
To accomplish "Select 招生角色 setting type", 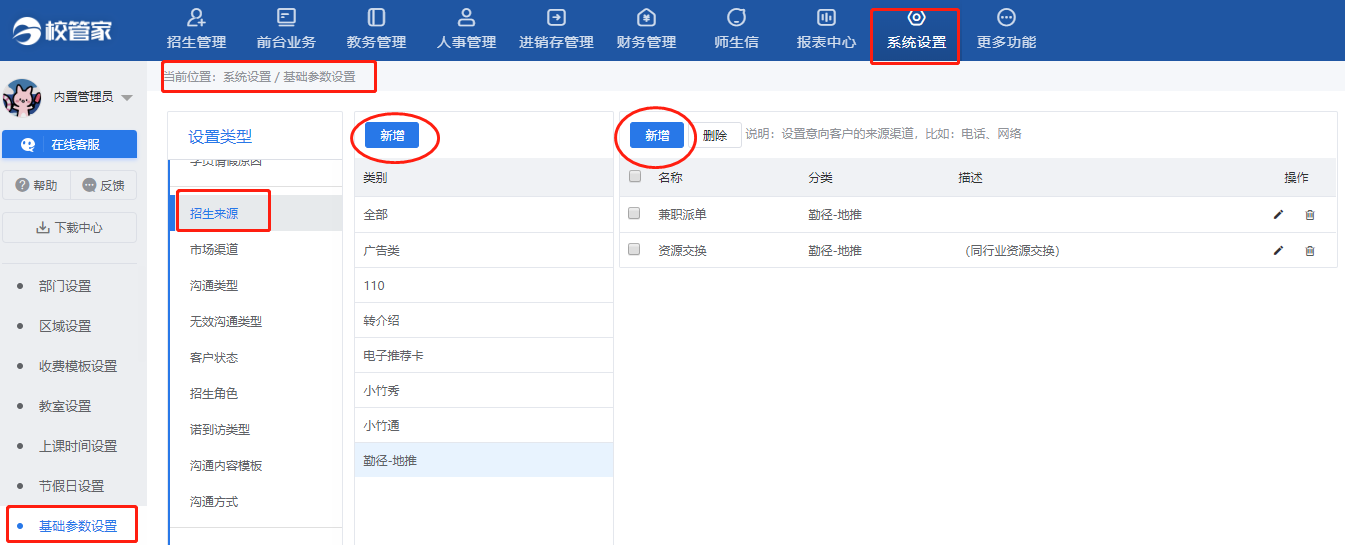I will pos(255,393).
